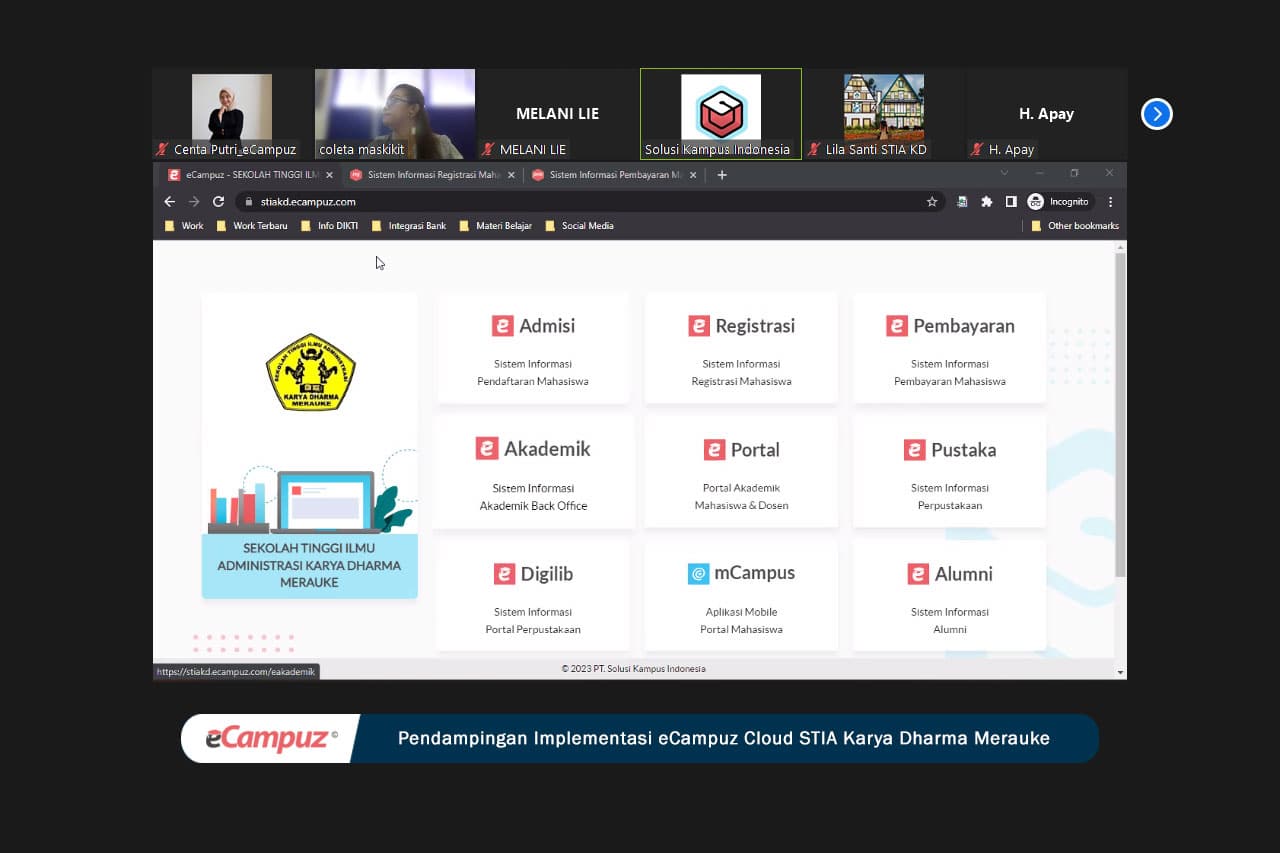The width and height of the screenshot is (1280, 853).
Task: Switch to Sistem Informasi Pembayaran tab
Action: 614,175
